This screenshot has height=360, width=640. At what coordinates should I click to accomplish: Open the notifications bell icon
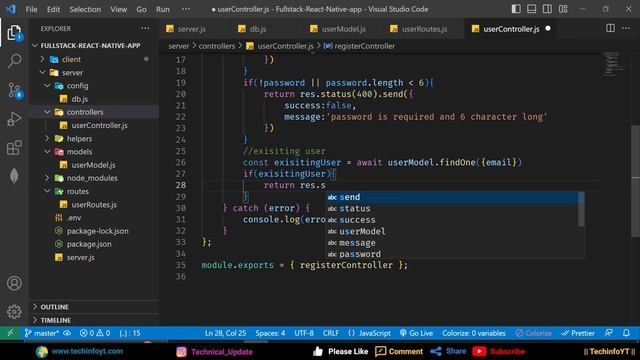coord(626,333)
